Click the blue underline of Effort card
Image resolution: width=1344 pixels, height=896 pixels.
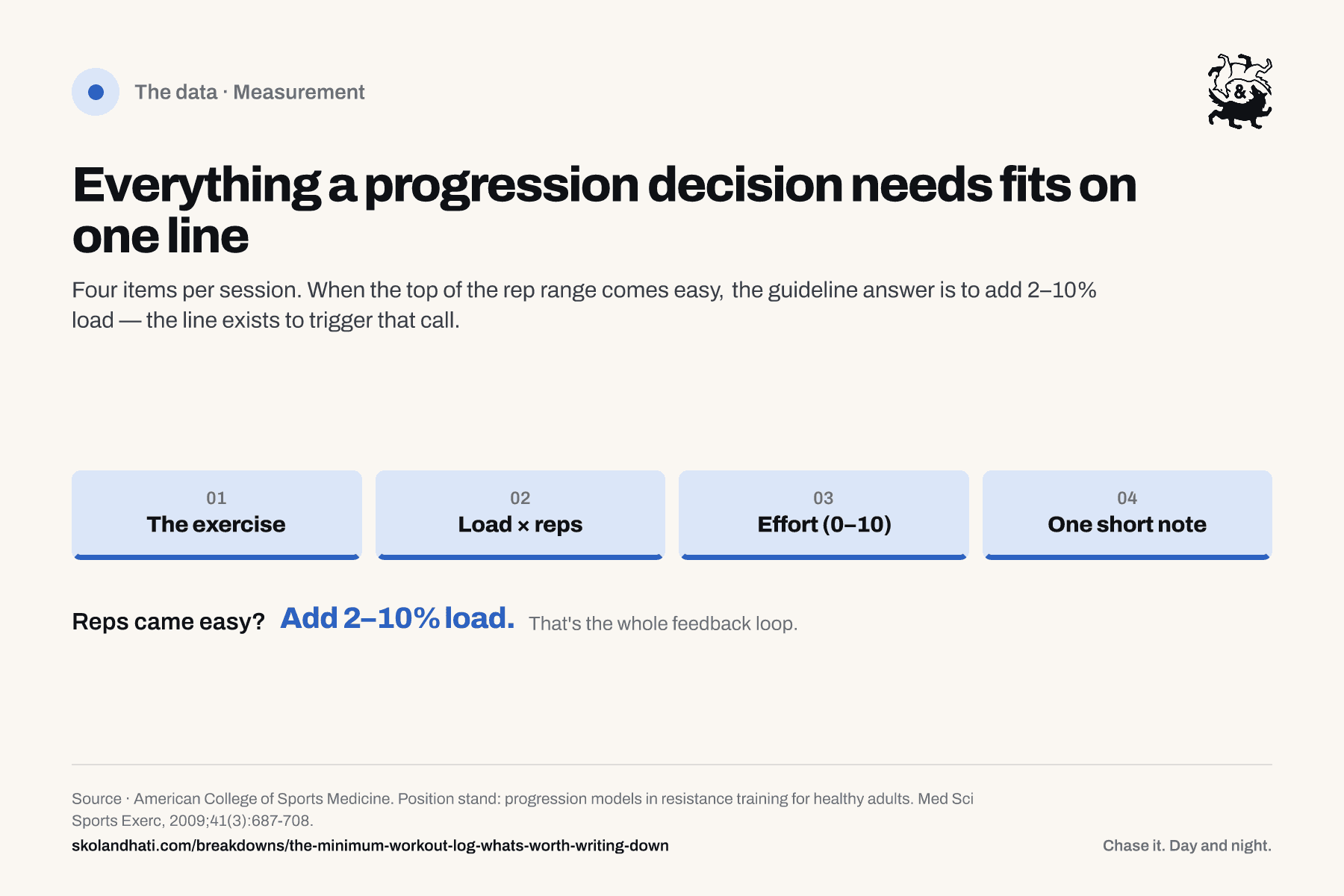coord(824,557)
